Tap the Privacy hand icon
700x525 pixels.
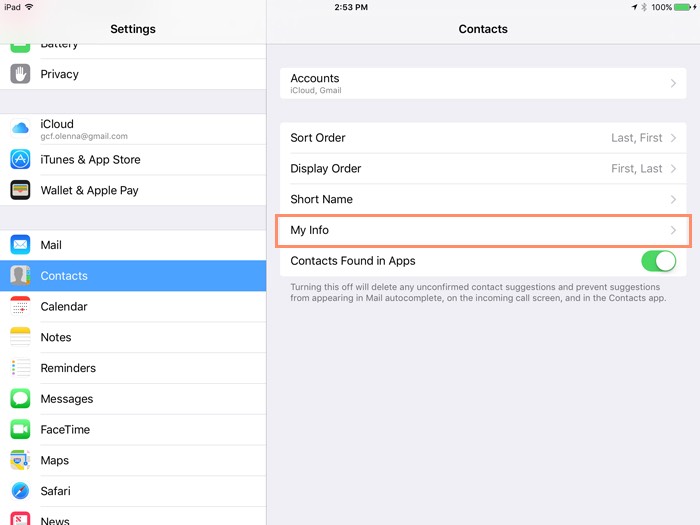coord(20,74)
